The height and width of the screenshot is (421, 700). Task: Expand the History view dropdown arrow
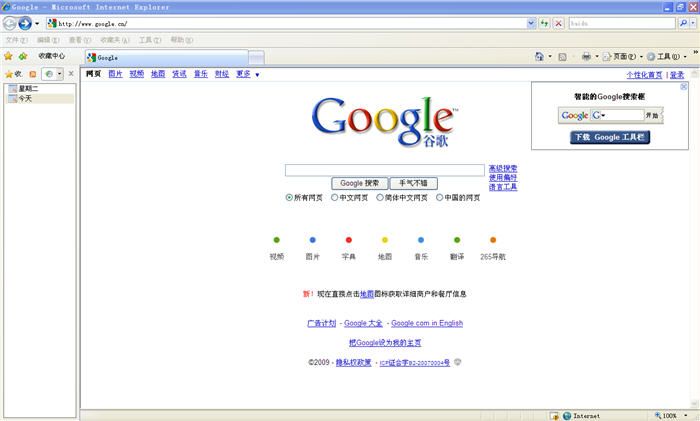[x=59, y=74]
